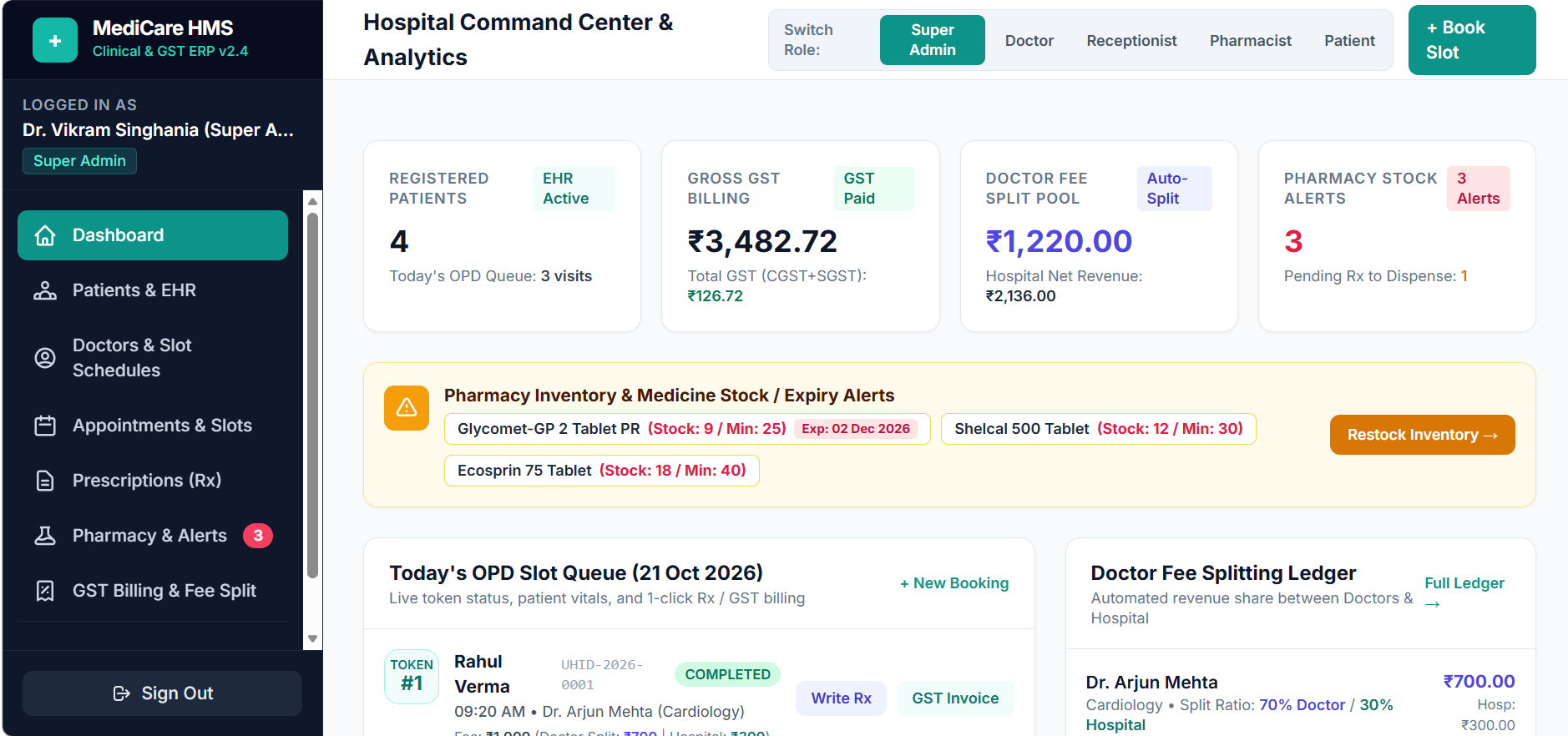This screenshot has height=736, width=1568.
Task: Click the MediCare HMS plus logo icon
Action: (x=55, y=40)
